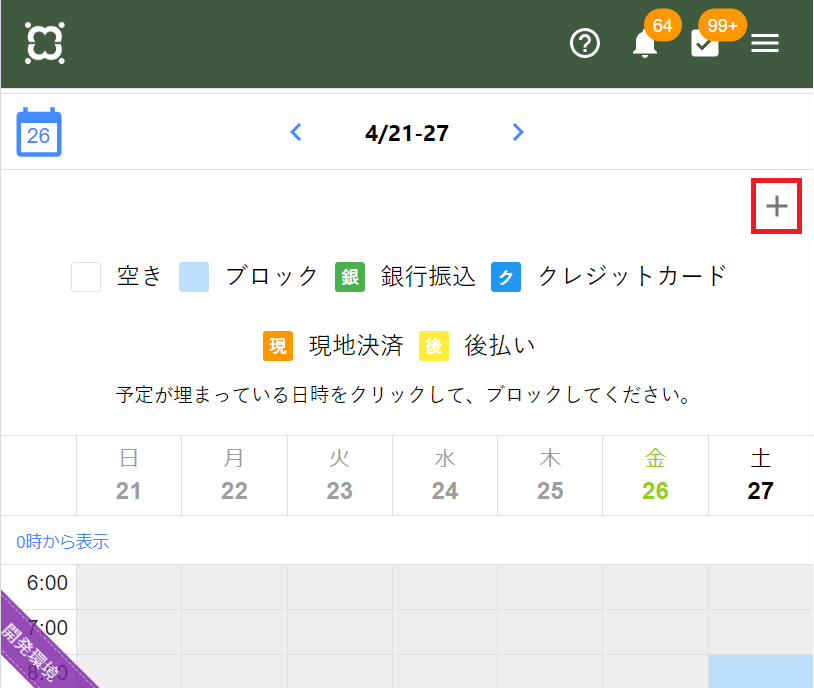The image size is (814, 688).
Task: Click the 4/21-27 date range label
Action: tap(407, 133)
